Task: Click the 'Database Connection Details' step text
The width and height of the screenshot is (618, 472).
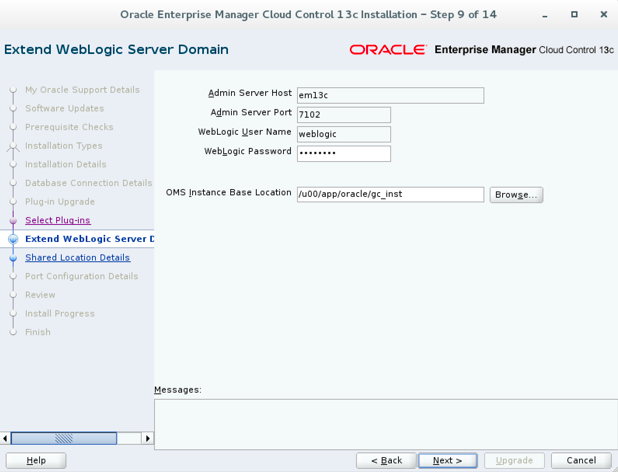Action: click(x=89, y=183)
